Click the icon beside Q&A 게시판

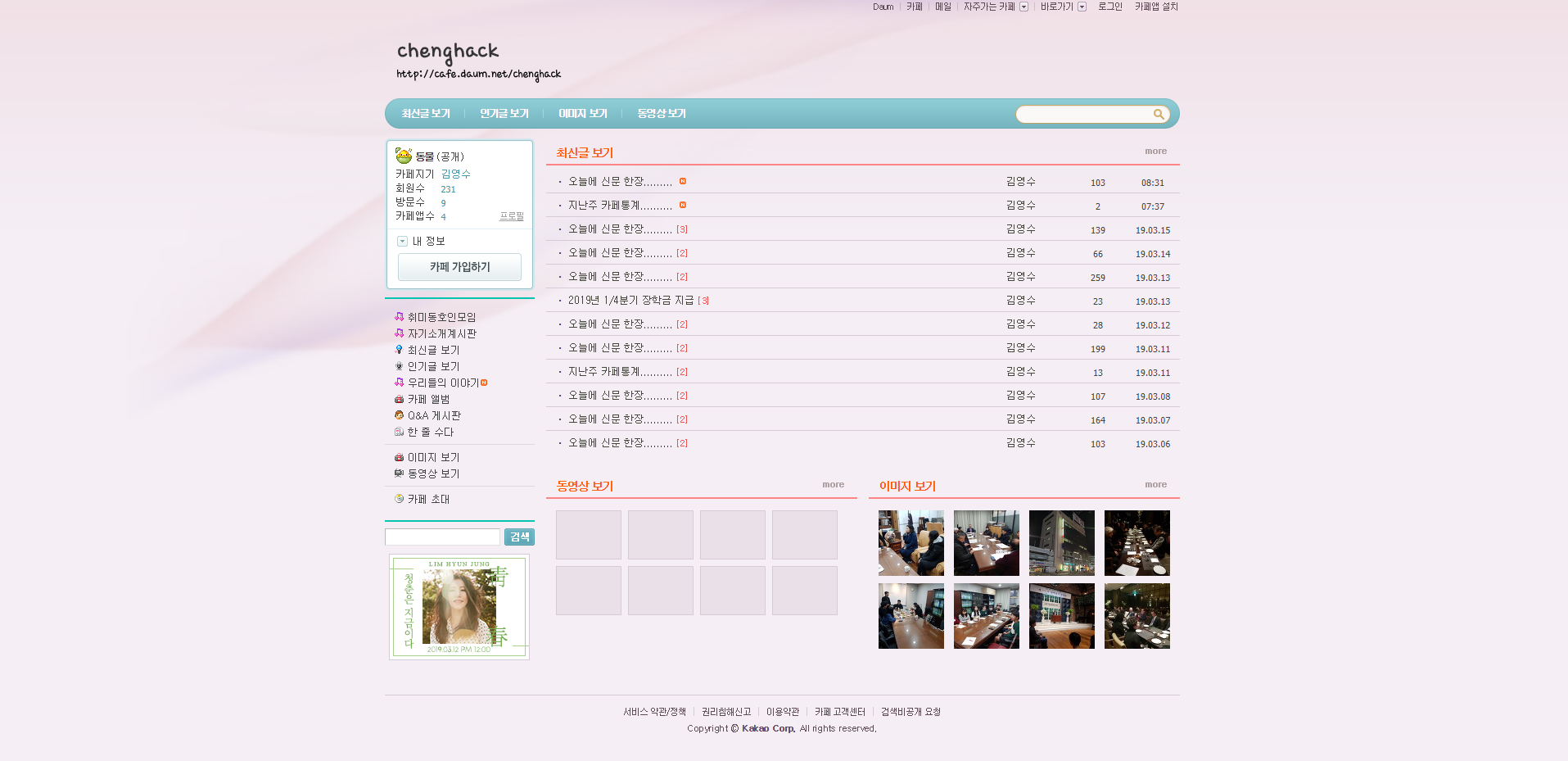click(x=399, y=415)
